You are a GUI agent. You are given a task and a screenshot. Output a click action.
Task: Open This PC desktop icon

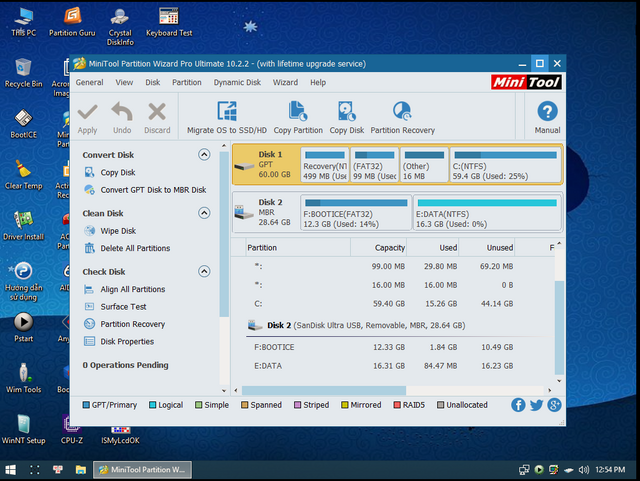[x=23, y=22]
